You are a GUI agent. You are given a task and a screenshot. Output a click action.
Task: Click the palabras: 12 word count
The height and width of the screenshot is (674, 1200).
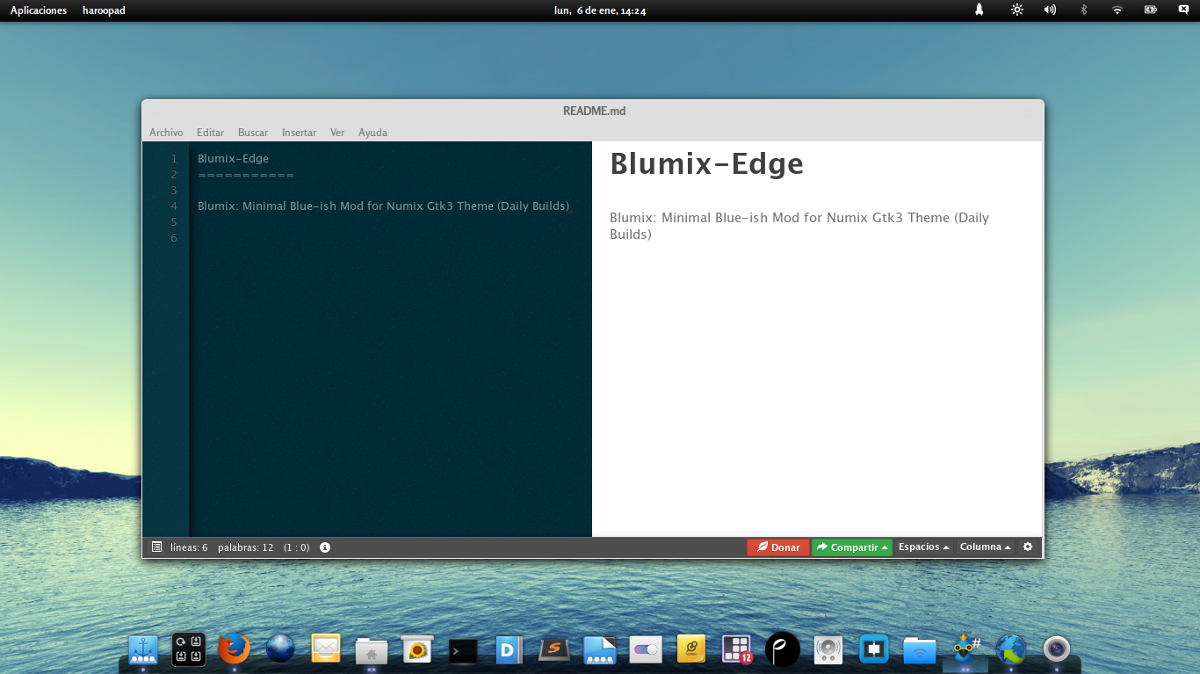tap(246, 547)
